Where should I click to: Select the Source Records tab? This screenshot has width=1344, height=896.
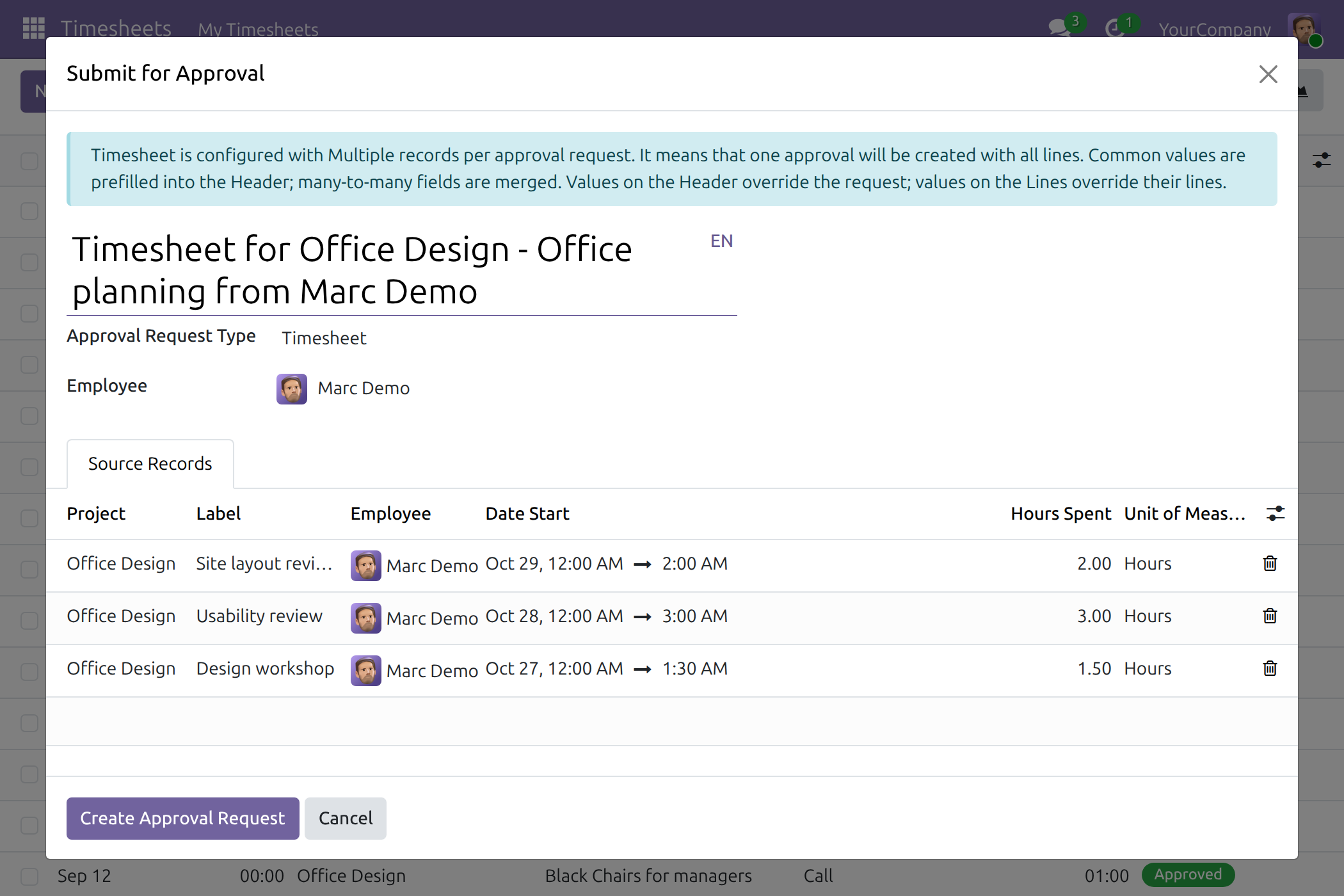pos(150,463)
